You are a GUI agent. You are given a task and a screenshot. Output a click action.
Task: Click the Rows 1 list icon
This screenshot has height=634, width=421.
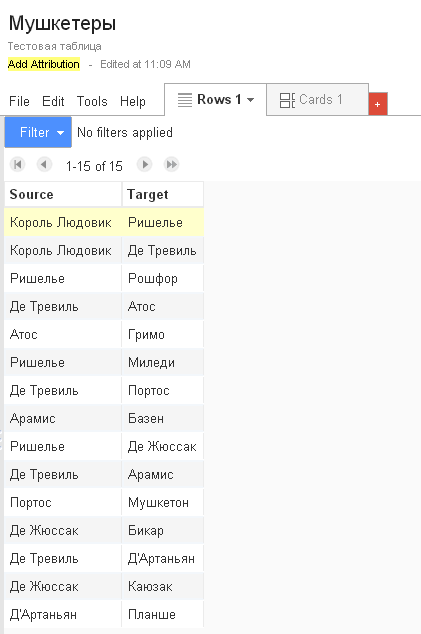pos(185,100)
